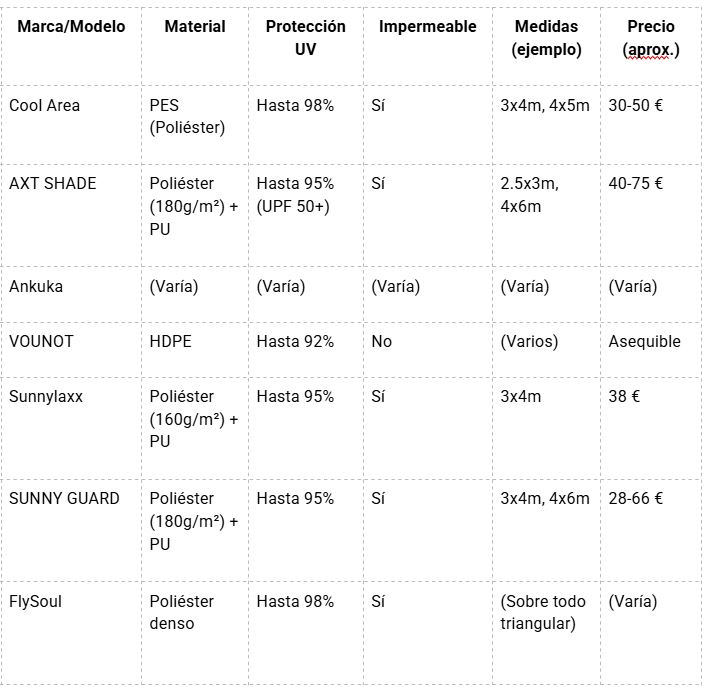Select the Material header cell

tap(195, 27)
